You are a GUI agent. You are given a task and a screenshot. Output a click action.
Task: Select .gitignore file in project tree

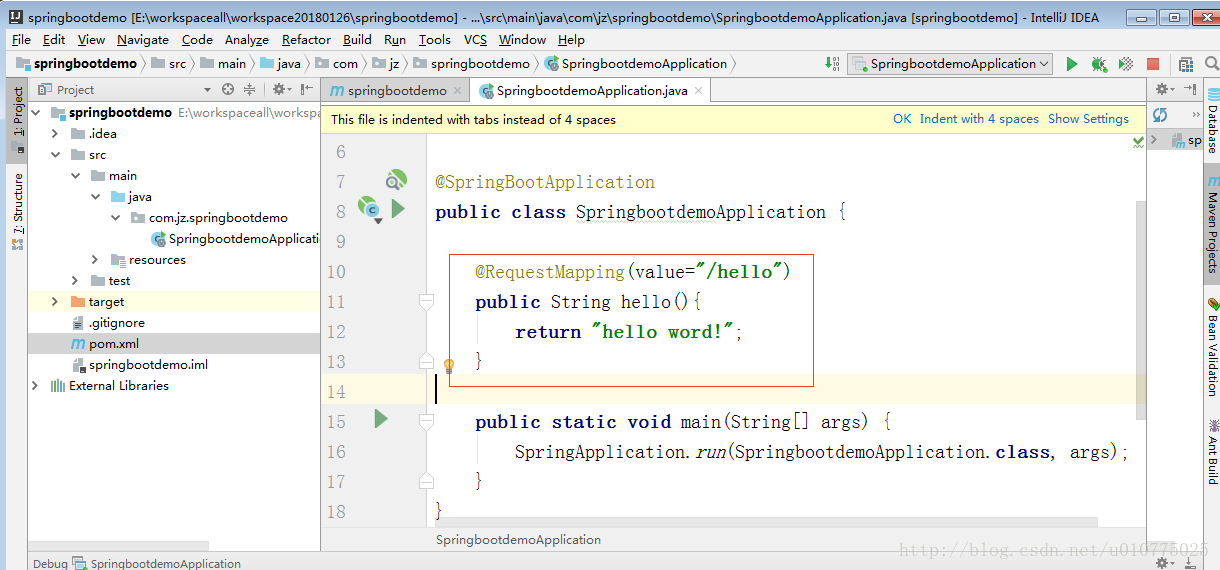pyautogui.click(x=116, y=323)
